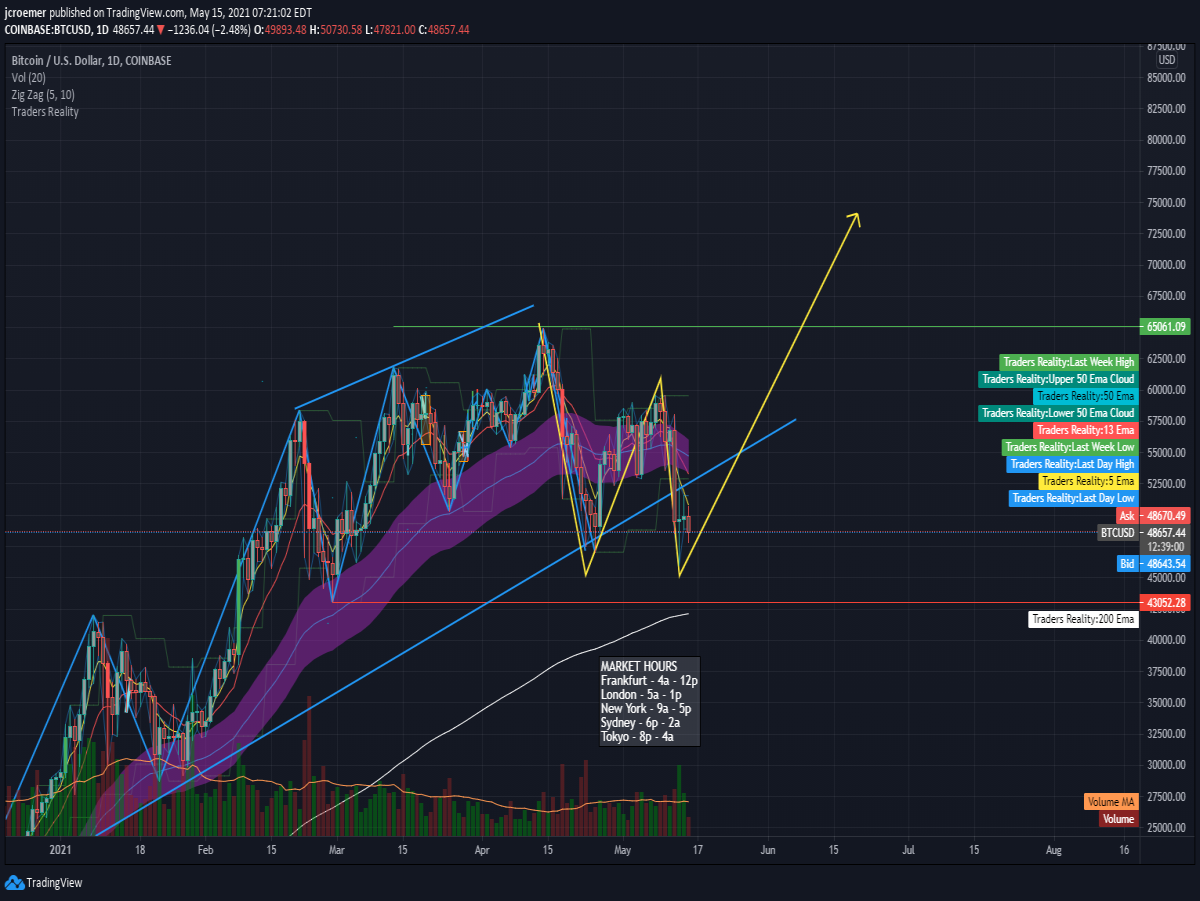Click the 40000.00 price axis tick
Screen dimensions: 1200x901
click(x=1166, y=640)
